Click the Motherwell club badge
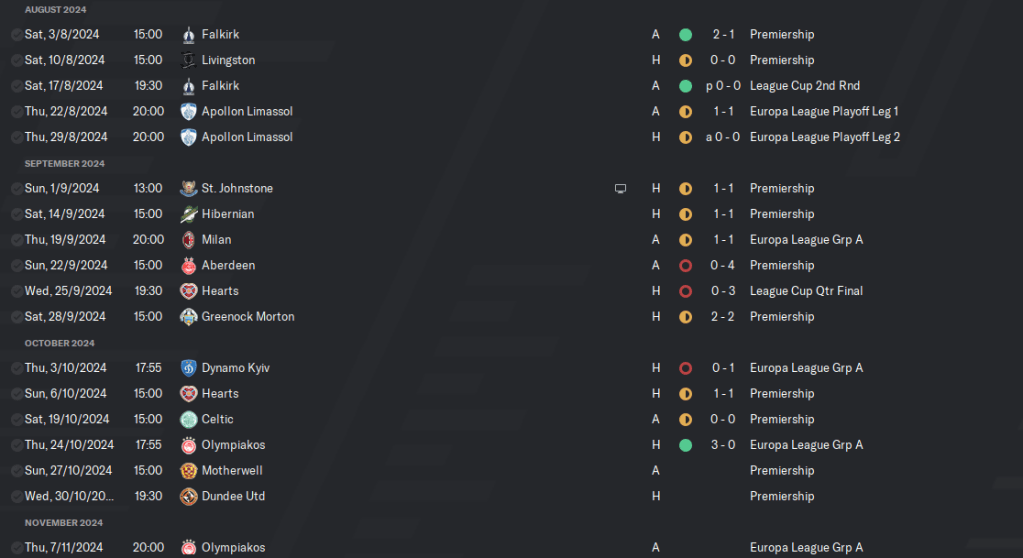Image resolution: width=1023 pixels, height=558 pixels. 188,471
